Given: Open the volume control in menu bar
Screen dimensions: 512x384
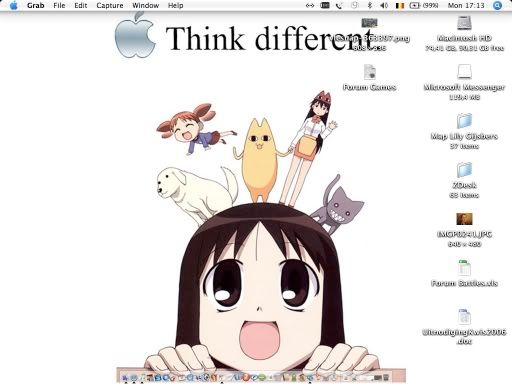Looking at the screenshot, I should [x=384, y=5].
